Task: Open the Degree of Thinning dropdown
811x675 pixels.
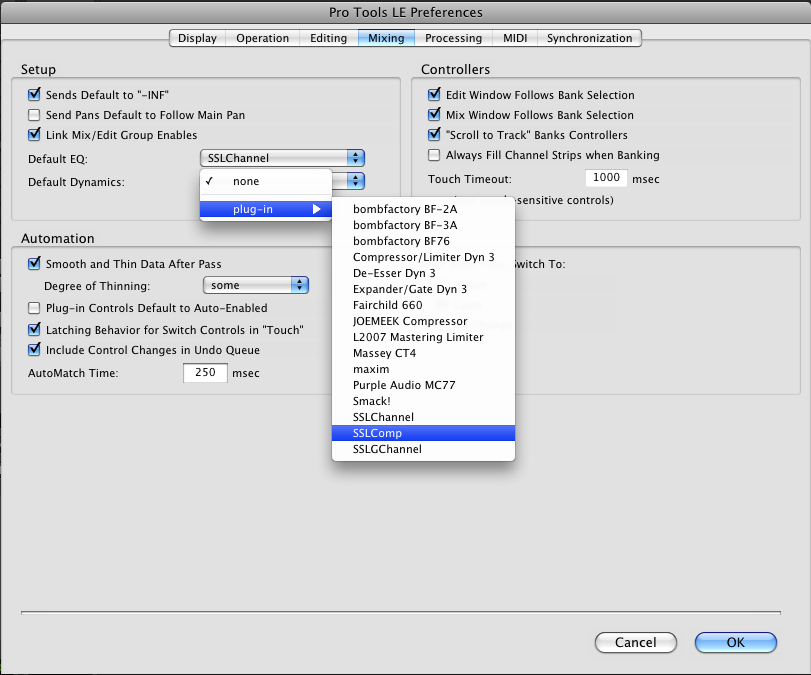Action: pyautogui.click(x=256, y=285)
